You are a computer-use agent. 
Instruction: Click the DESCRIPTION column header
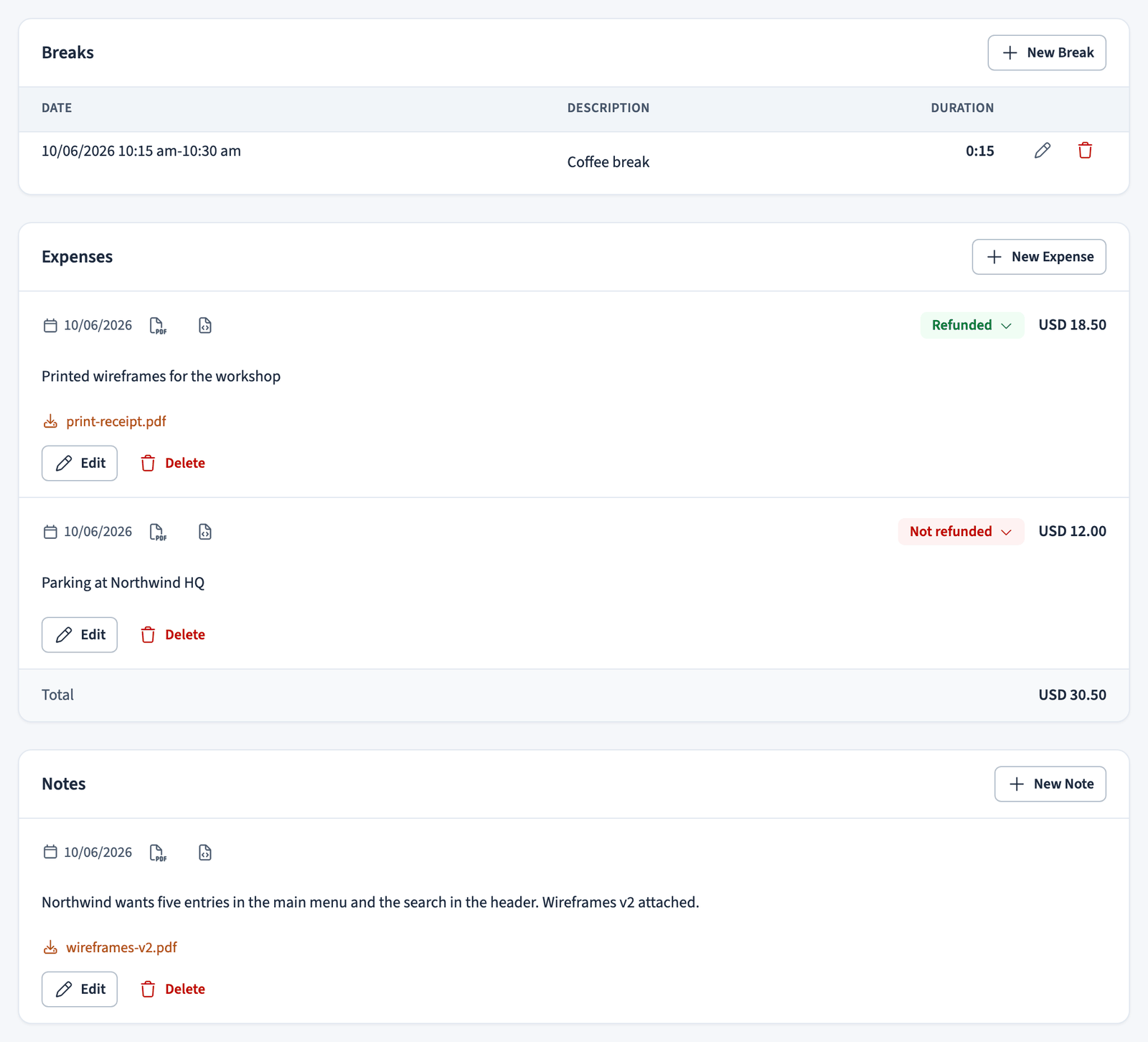click(x=608, y=108)
